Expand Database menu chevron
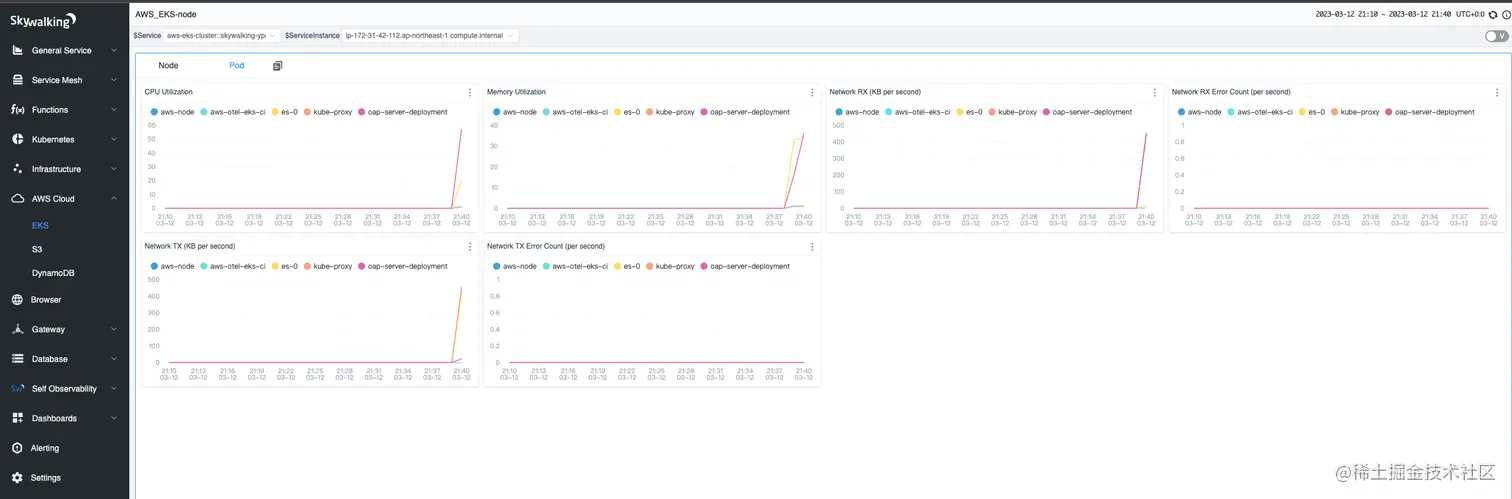 114,359
